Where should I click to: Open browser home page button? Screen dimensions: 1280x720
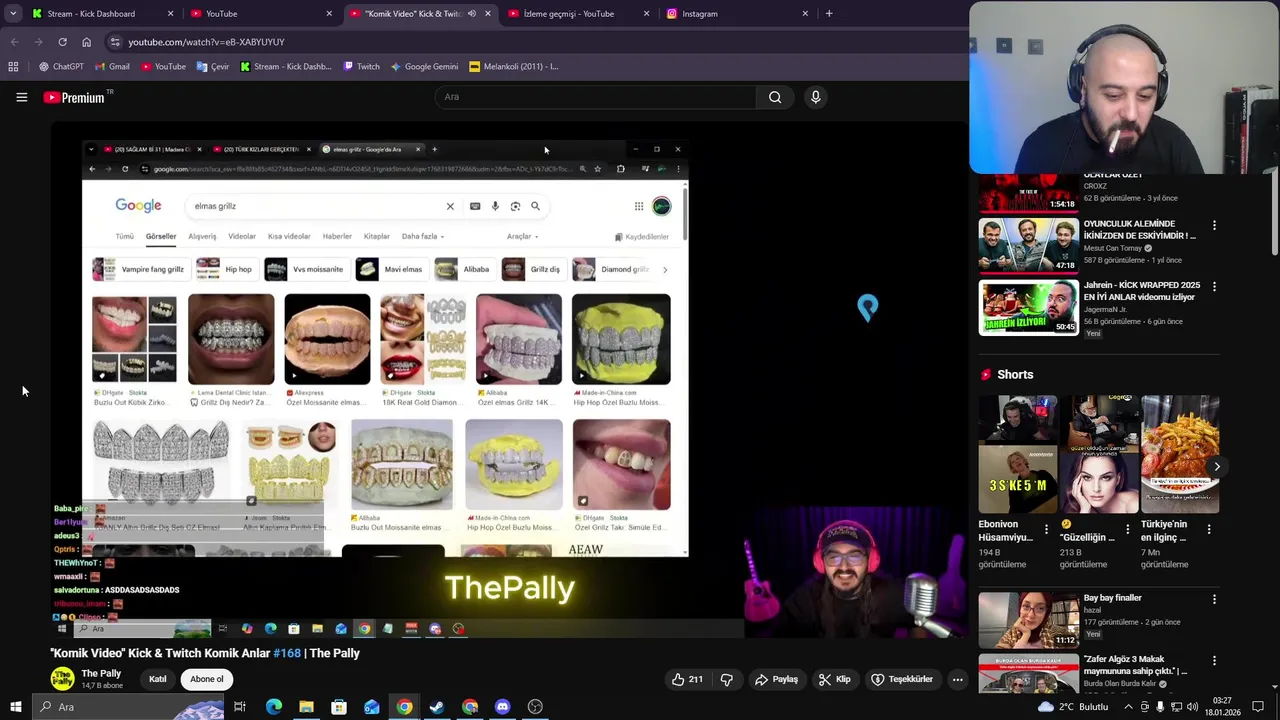point(86,42)
